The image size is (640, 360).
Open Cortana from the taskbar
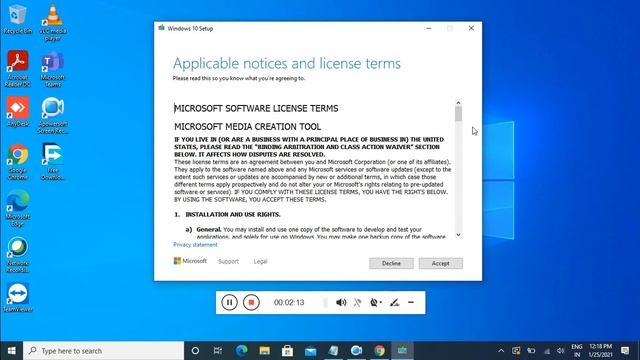195,351
